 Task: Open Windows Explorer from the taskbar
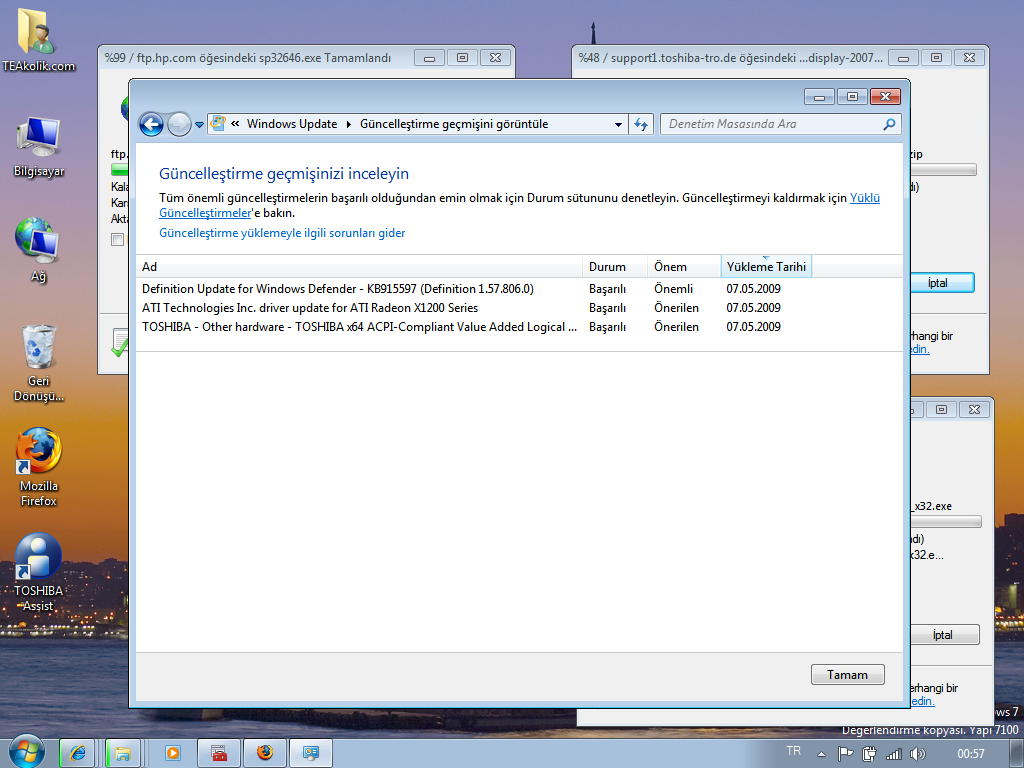122,753
